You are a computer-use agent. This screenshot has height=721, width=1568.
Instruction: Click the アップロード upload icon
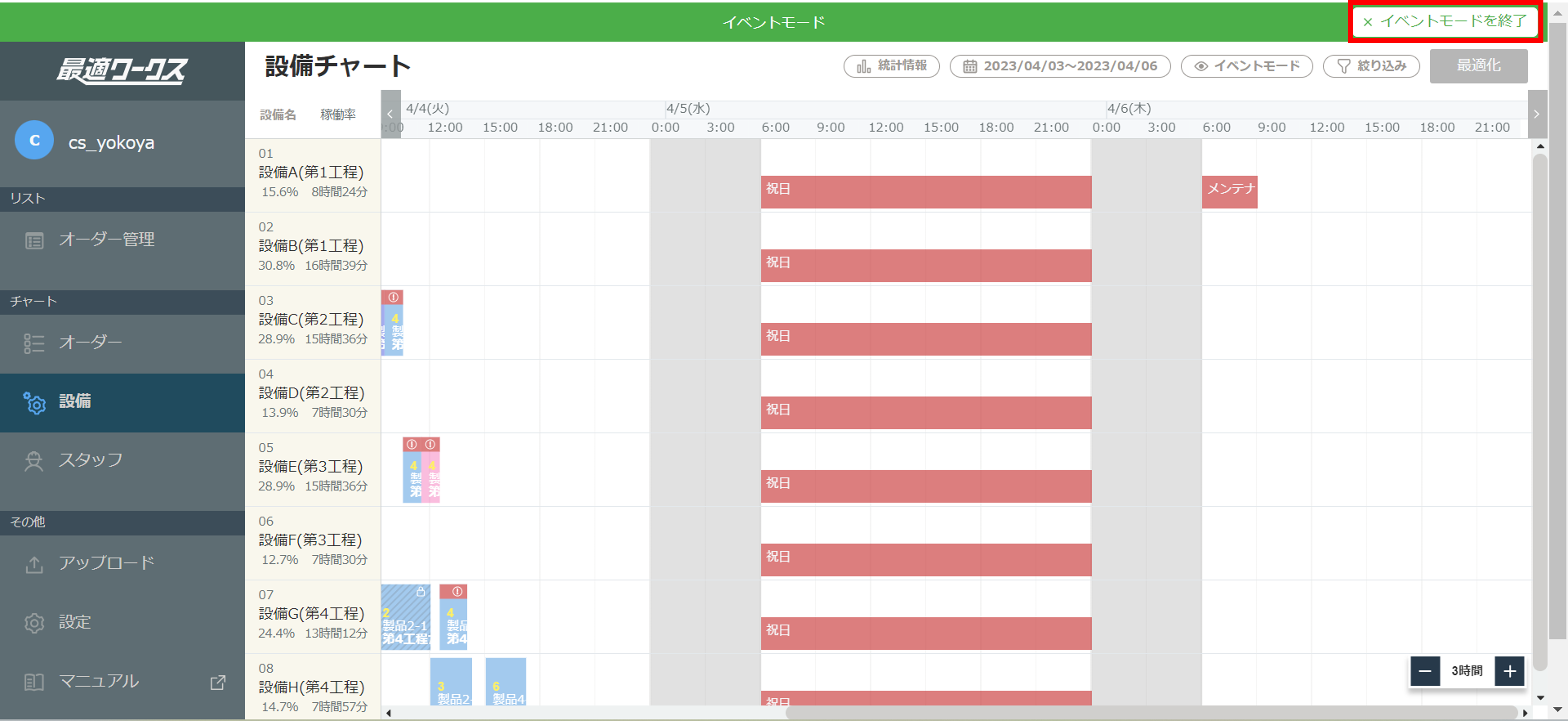click(x=34, y=564)
